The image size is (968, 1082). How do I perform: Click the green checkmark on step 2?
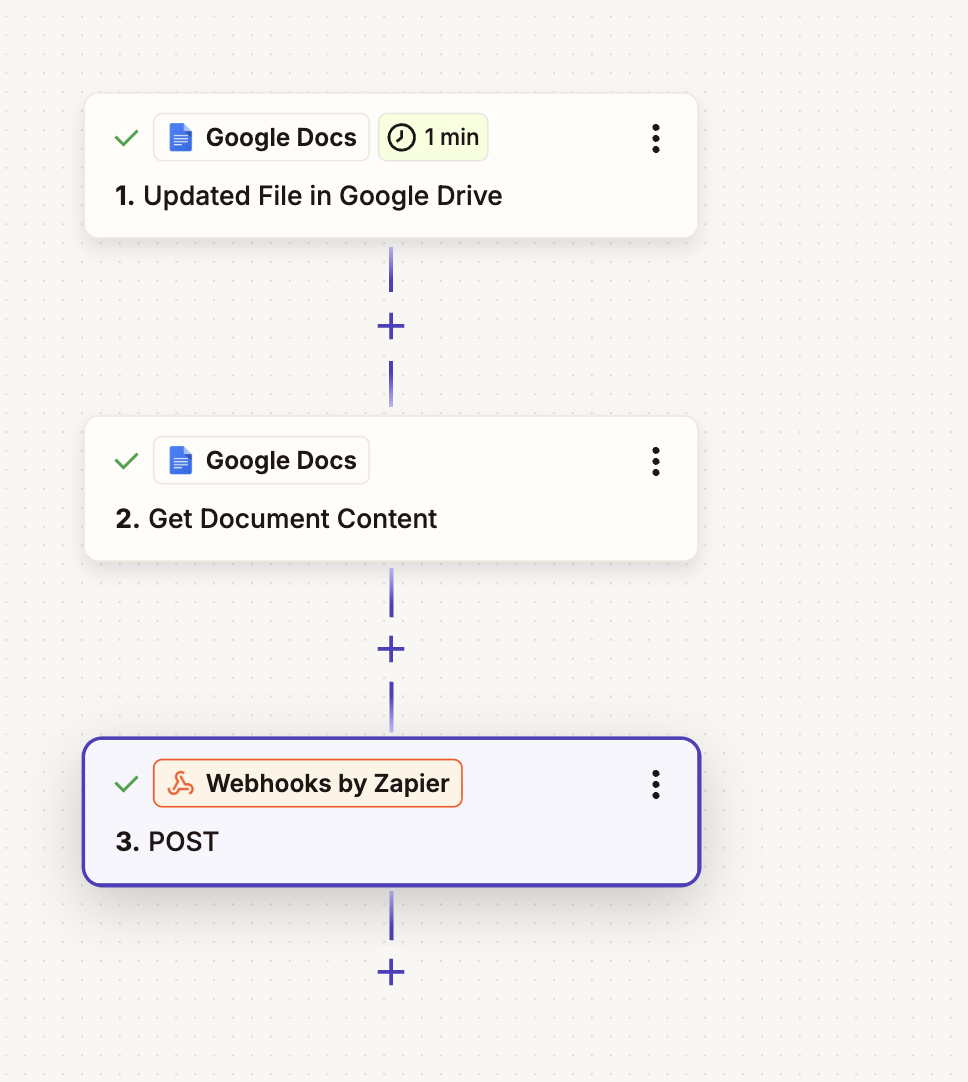click(126, 461)
